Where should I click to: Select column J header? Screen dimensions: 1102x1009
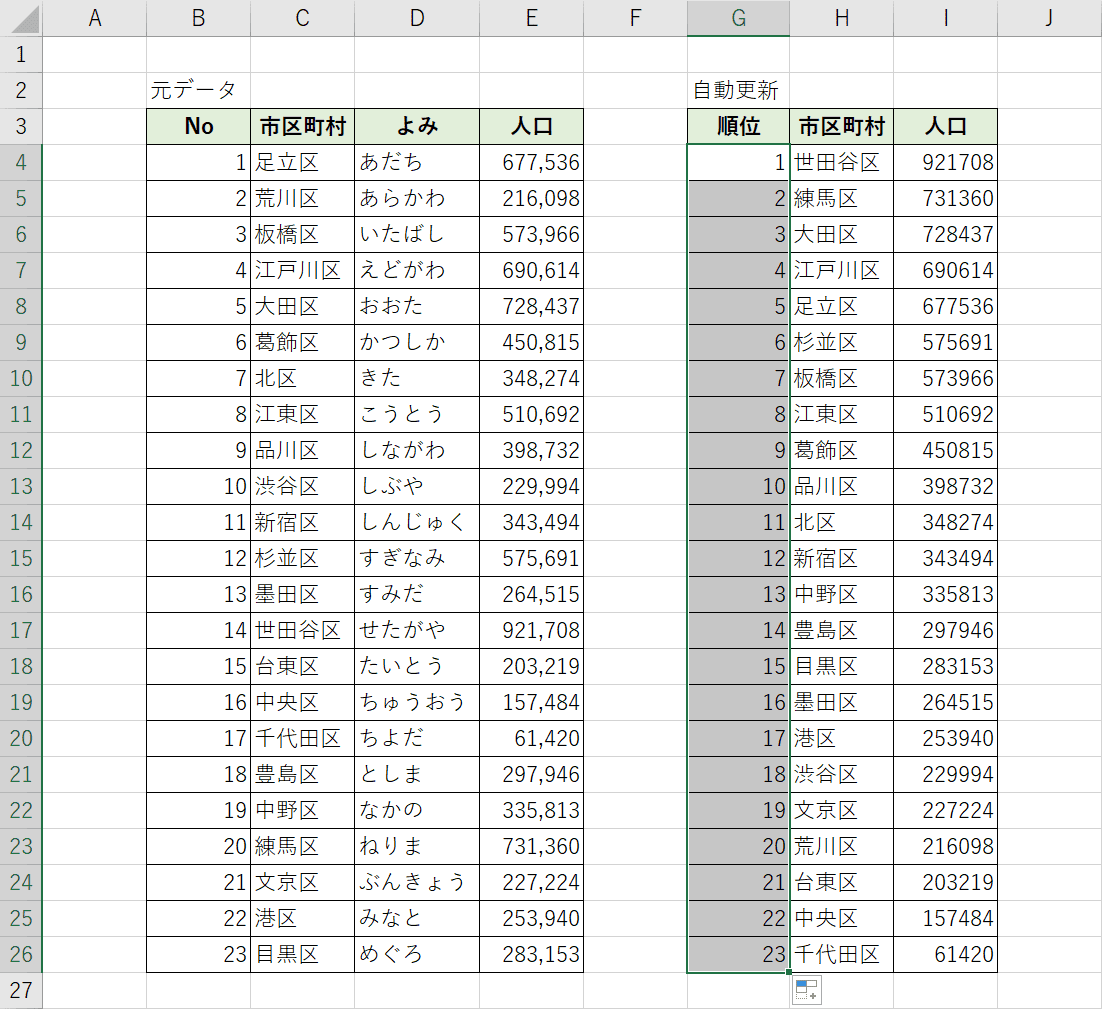[1049, 18]
